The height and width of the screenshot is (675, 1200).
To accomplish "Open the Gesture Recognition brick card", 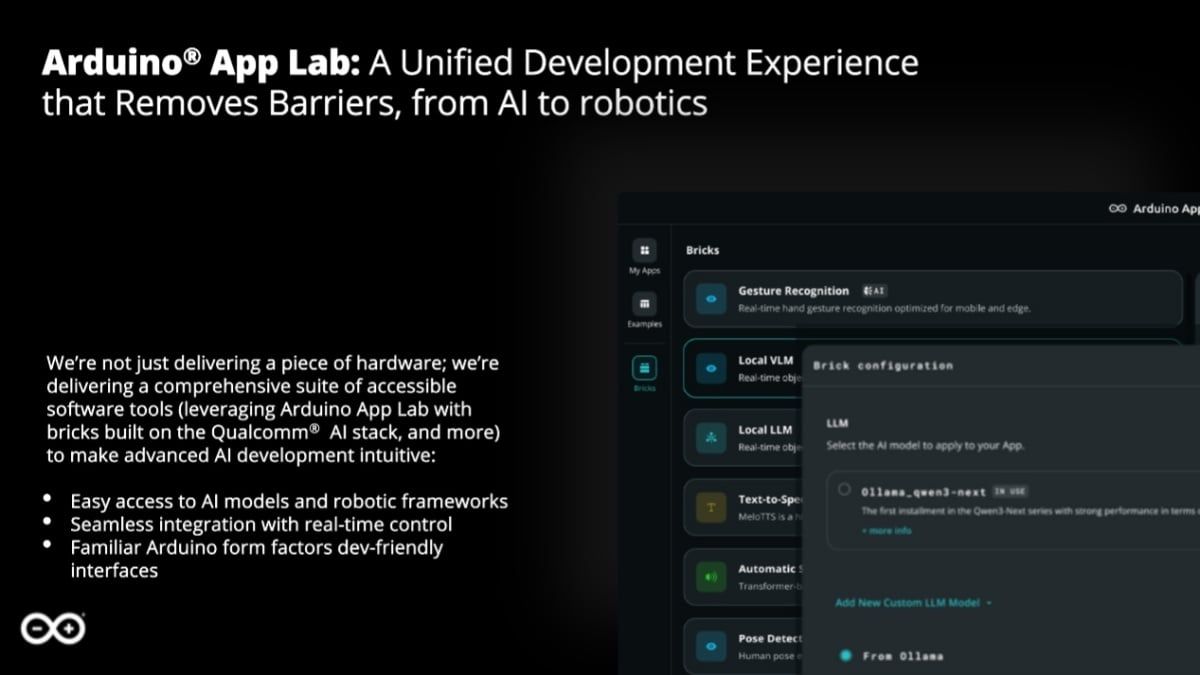I will point(933,299).
